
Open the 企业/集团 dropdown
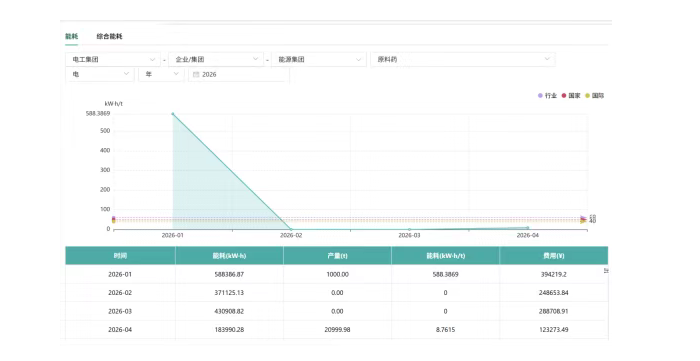tap(216, 59)
